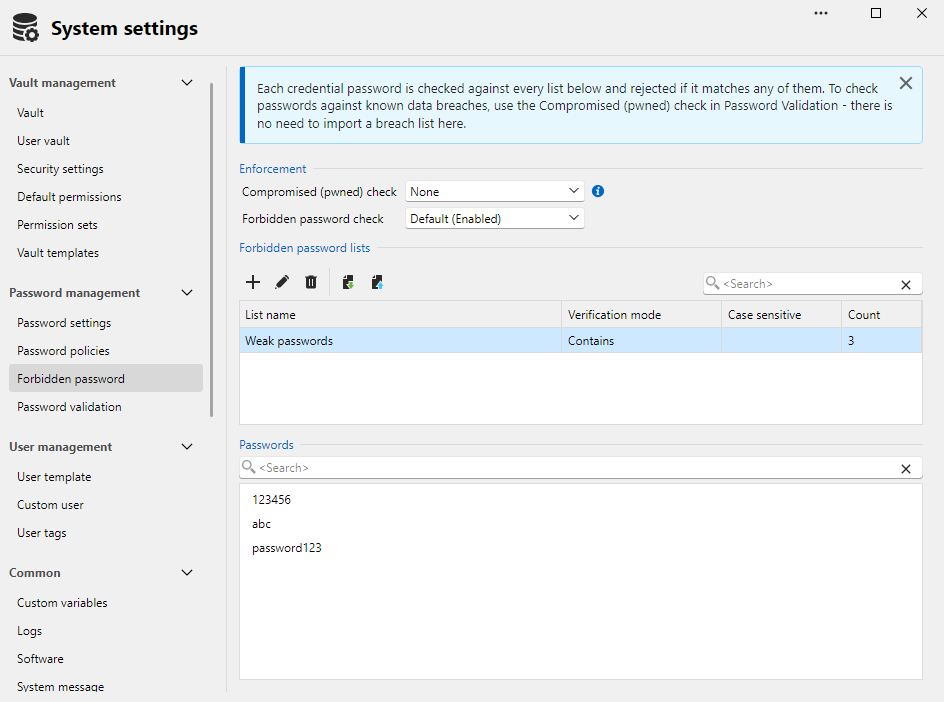
Task: Collapse the User management section
Action: coord(187,447)
